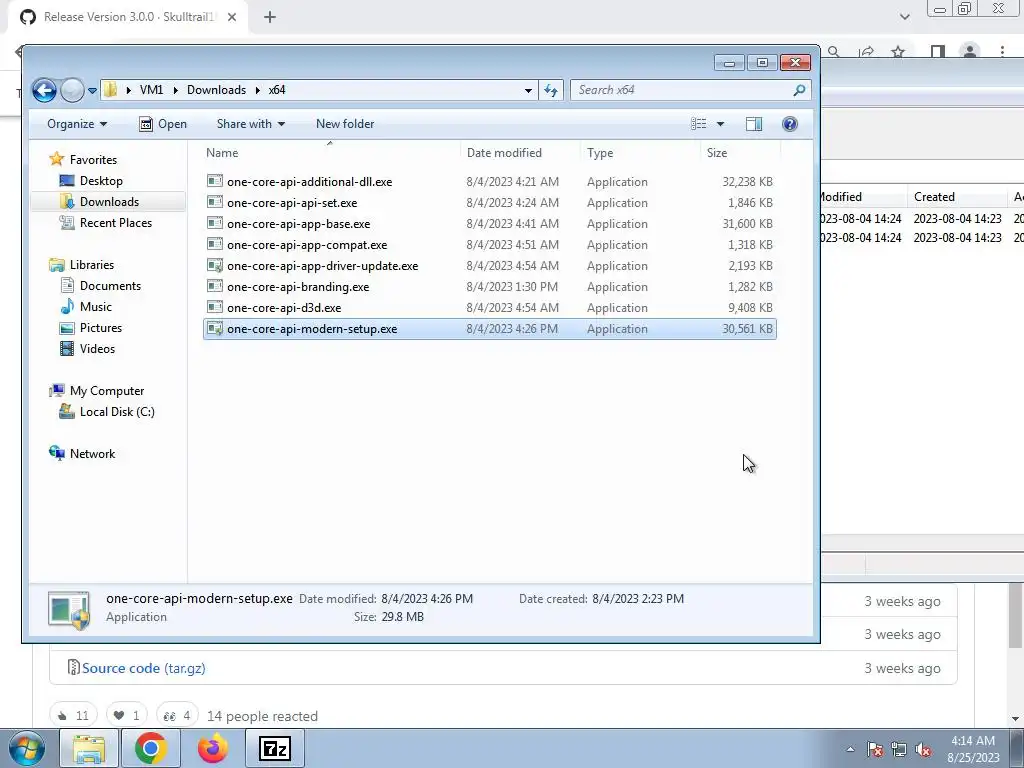Open the Pictures library
Image resolution: width=1024 pixels, height=768 pixels.
coord(91,328)
